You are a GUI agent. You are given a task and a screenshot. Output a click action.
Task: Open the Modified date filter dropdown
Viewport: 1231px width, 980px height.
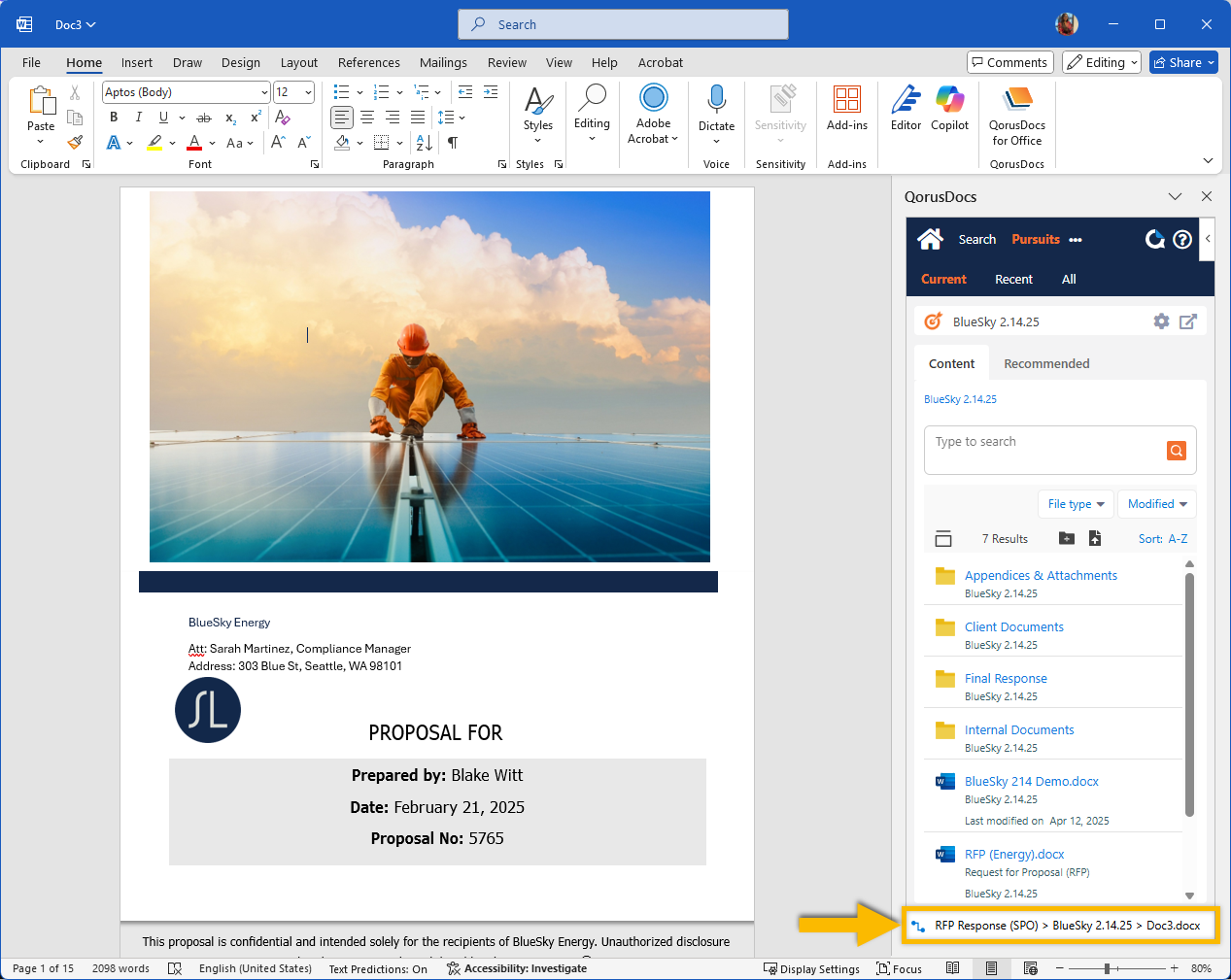1156,504
